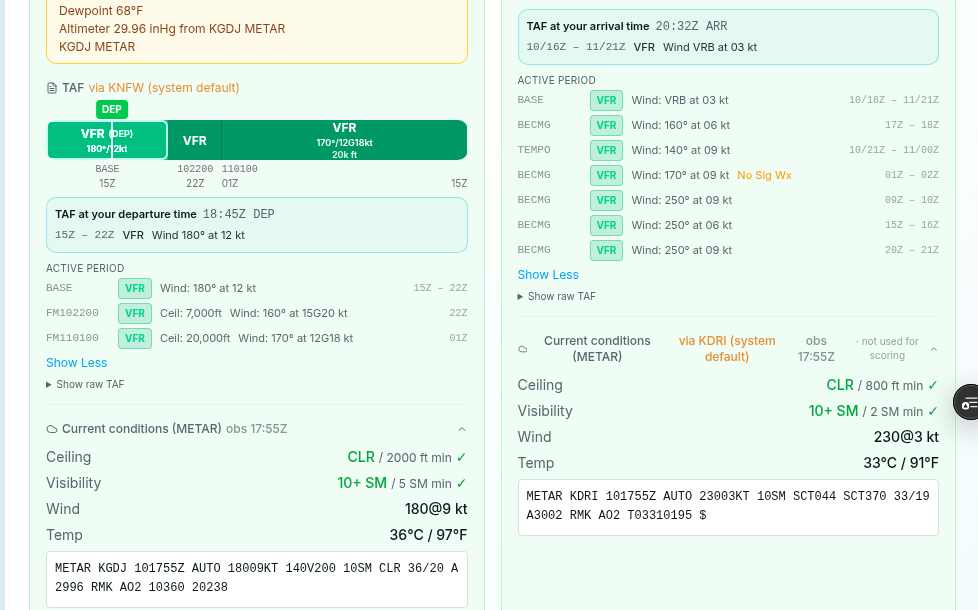Select the 22Z VFR timeline segment
The width and height of the screenshot is (978, 610).
195,140
